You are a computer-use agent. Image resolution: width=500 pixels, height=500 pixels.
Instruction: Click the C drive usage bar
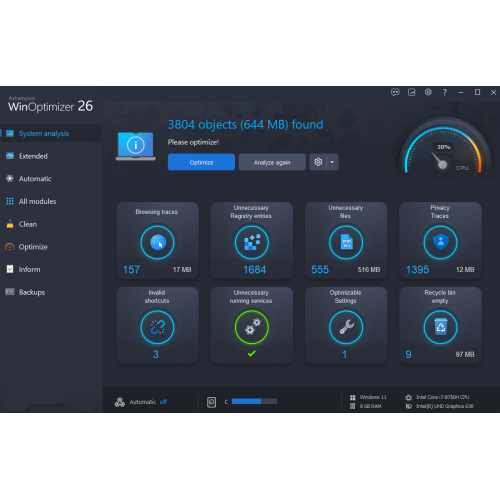254,401
